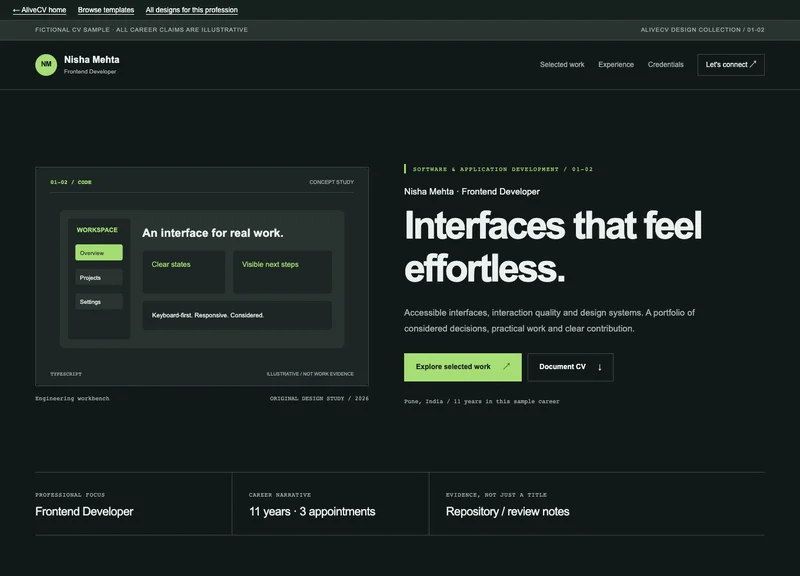800x576 pixels.
Task: Go back to AliveCV home
Action: pos(39,10)
